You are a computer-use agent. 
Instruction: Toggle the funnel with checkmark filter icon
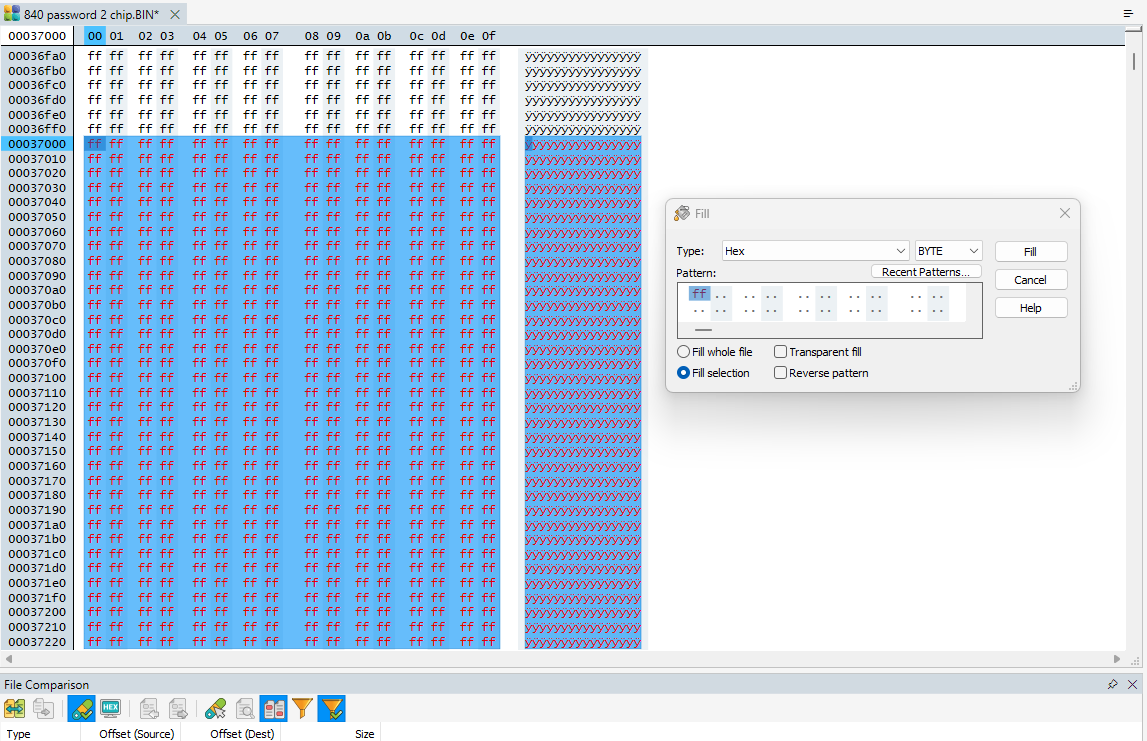coord(331,708)
